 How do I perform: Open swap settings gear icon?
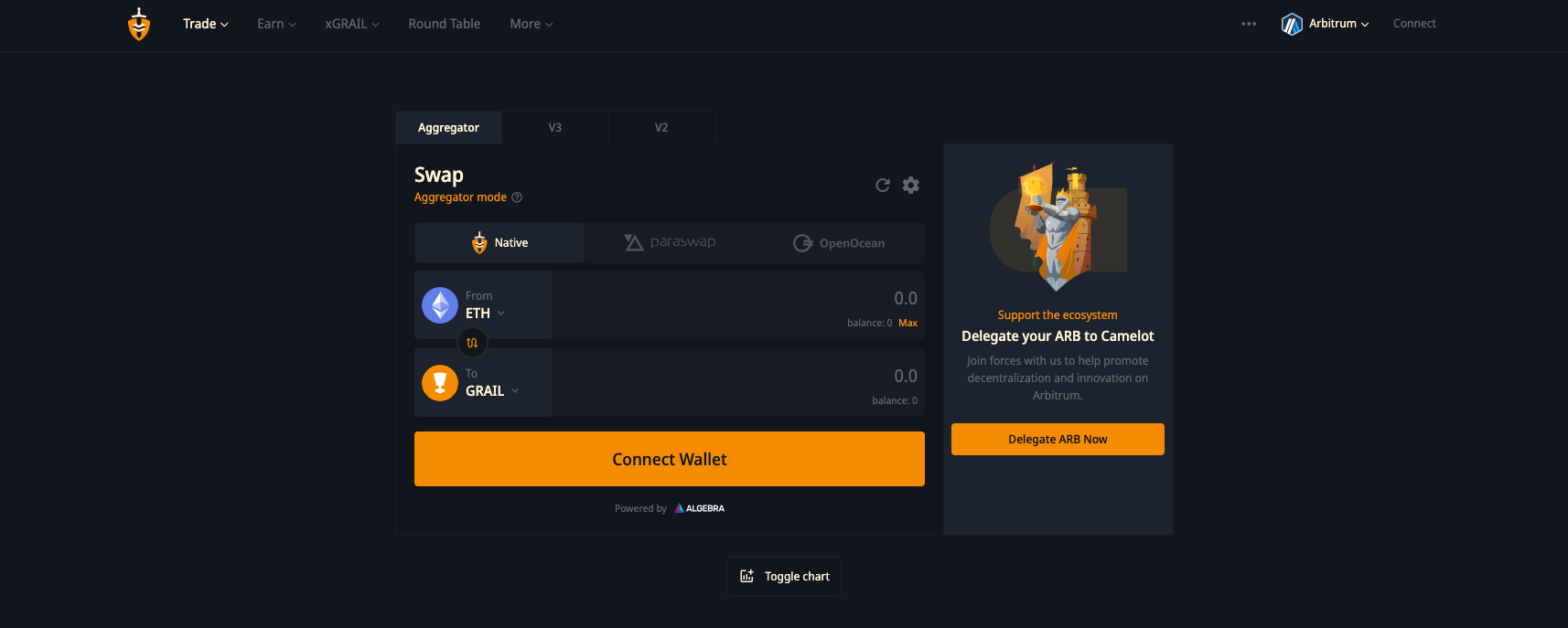click(911, 186)
